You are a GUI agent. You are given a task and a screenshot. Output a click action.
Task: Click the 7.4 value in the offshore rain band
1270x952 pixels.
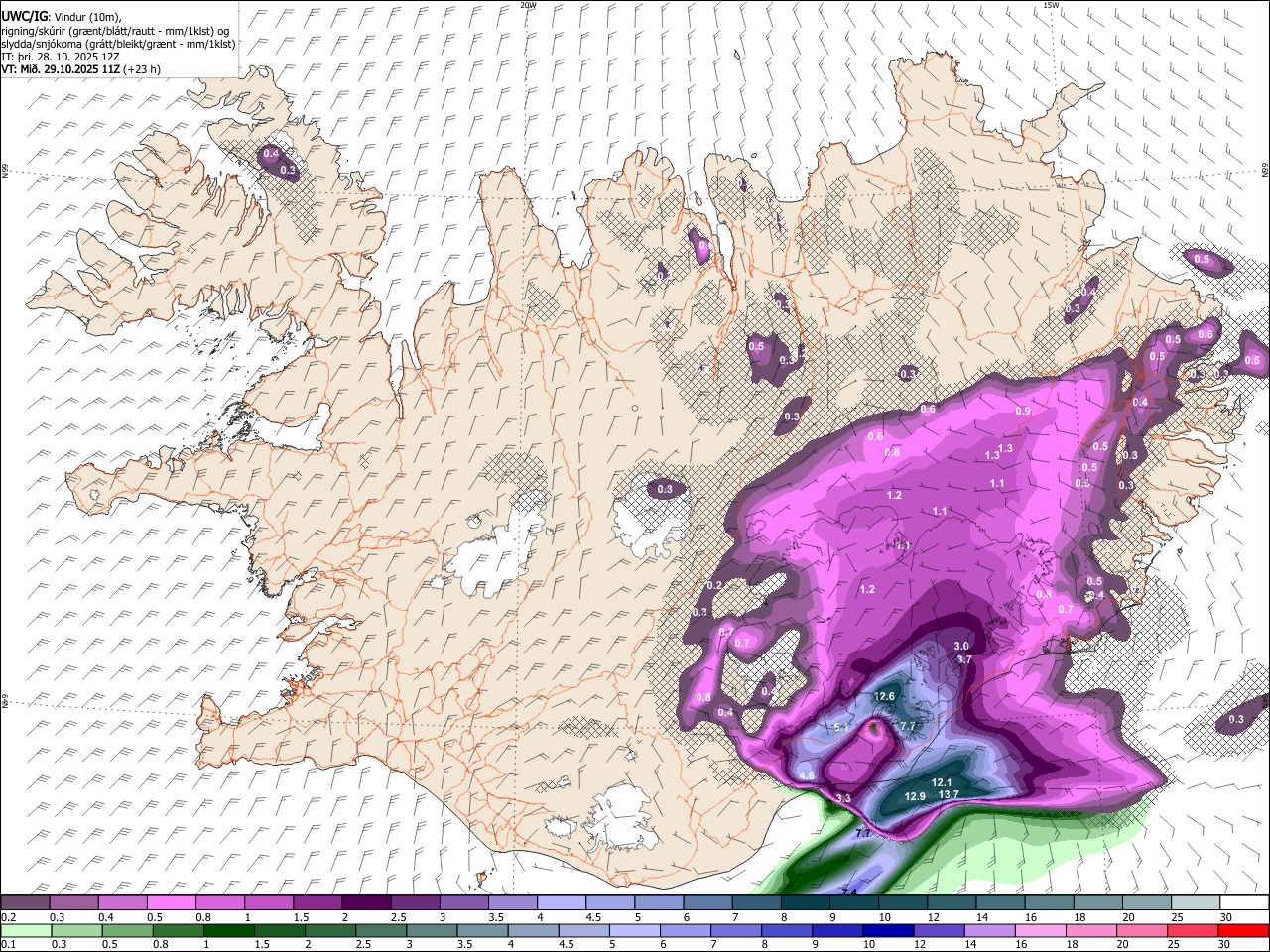tap(848, 892)
